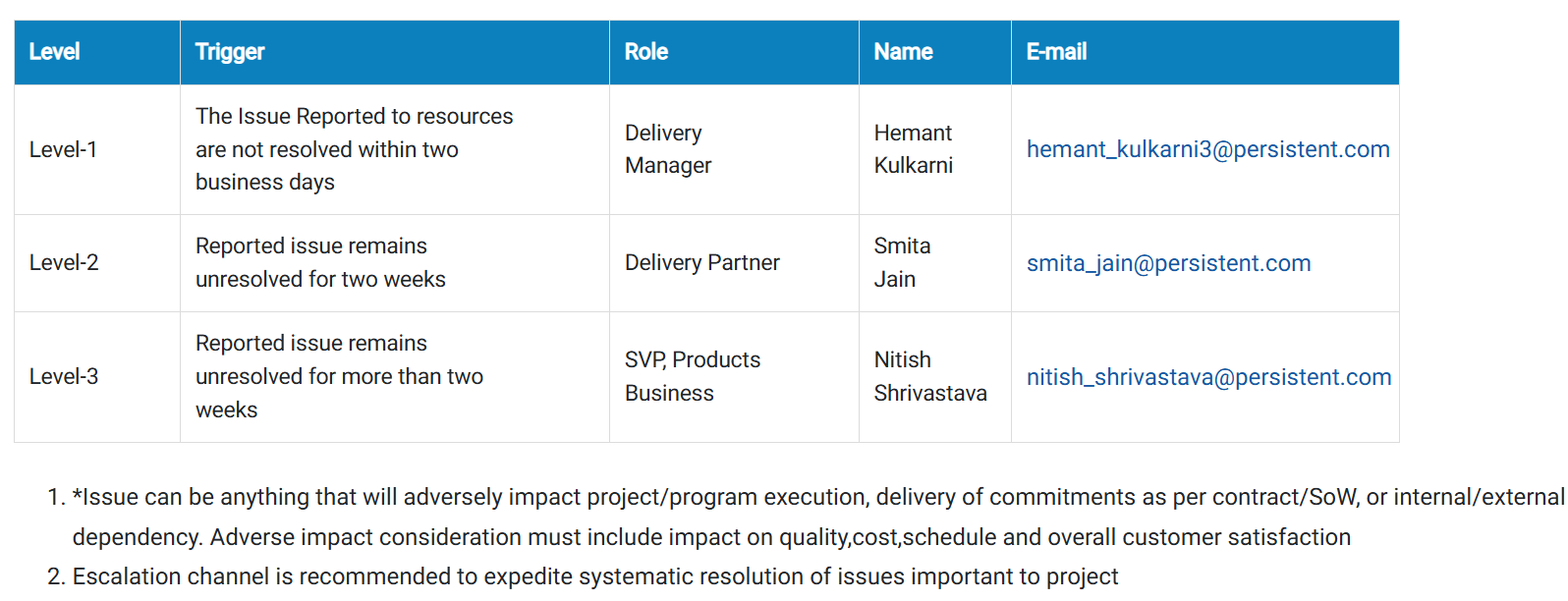
Task: Select the Name column header
Action: [935, 52]
